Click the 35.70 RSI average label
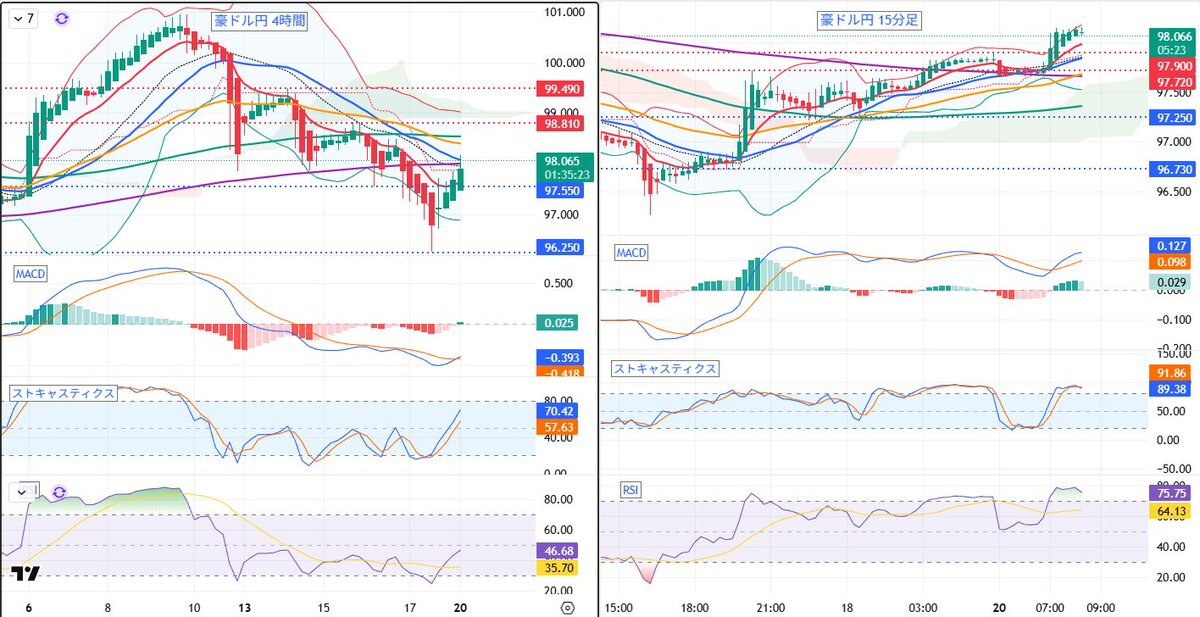1200x617 pixels. (x=559, y=567)
